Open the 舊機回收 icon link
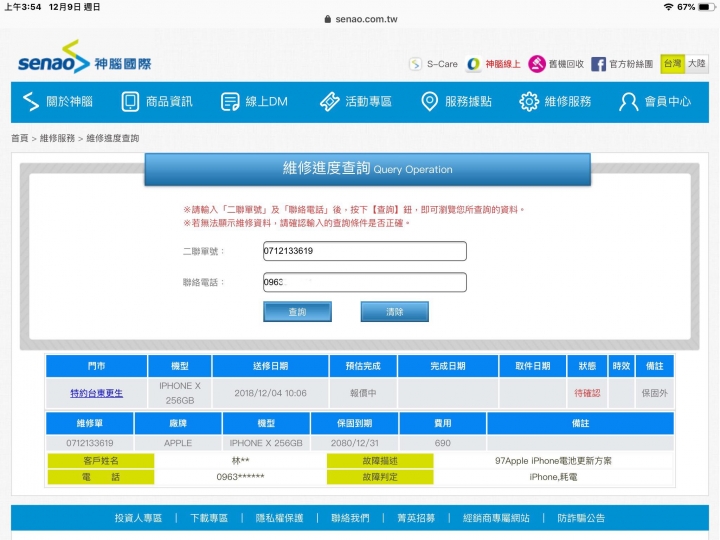Image resolution: width=720 pixels, height=540 pixels. coord(536,64)
